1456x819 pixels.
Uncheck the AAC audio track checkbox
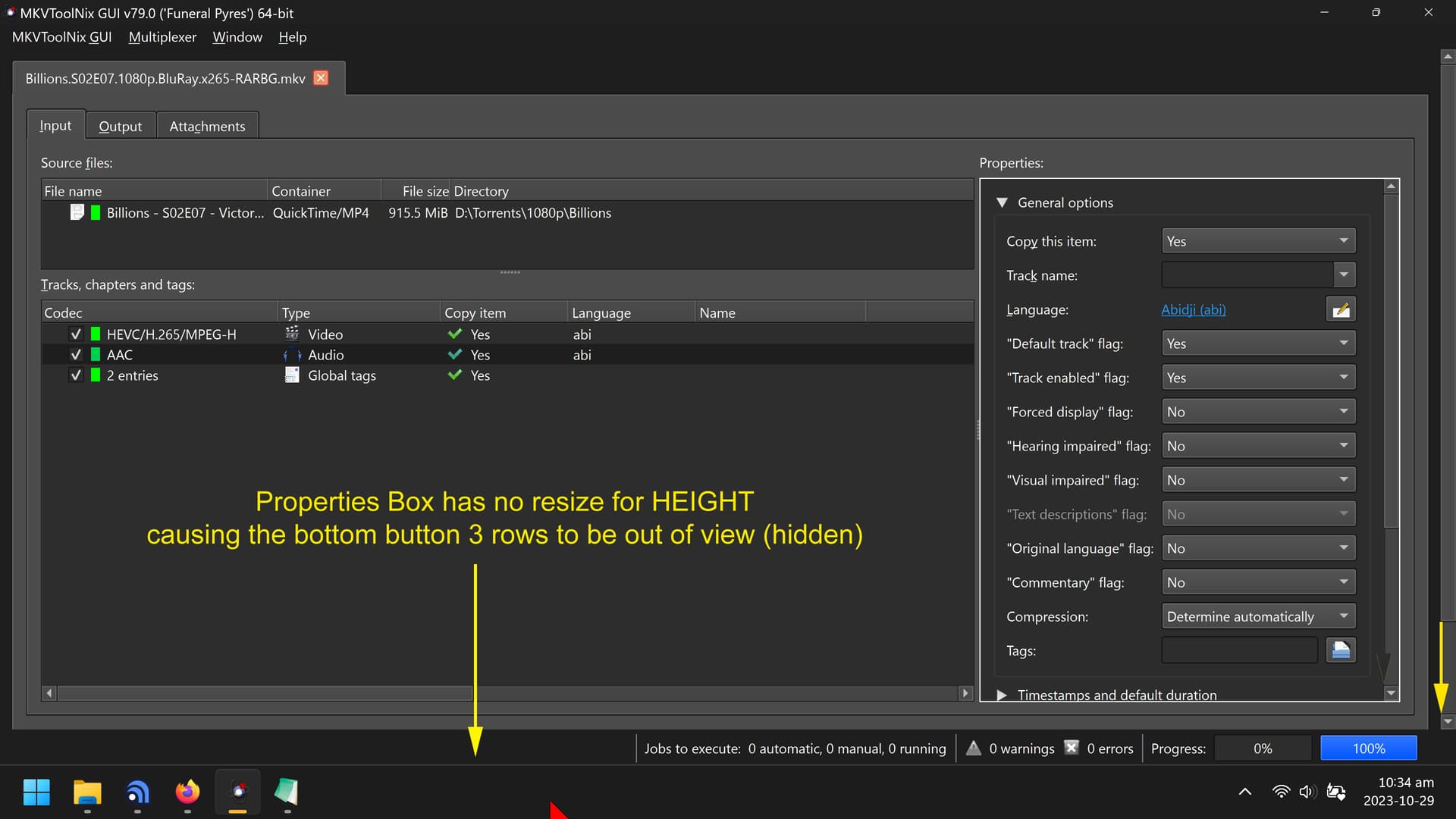click(x=76, y=354)
